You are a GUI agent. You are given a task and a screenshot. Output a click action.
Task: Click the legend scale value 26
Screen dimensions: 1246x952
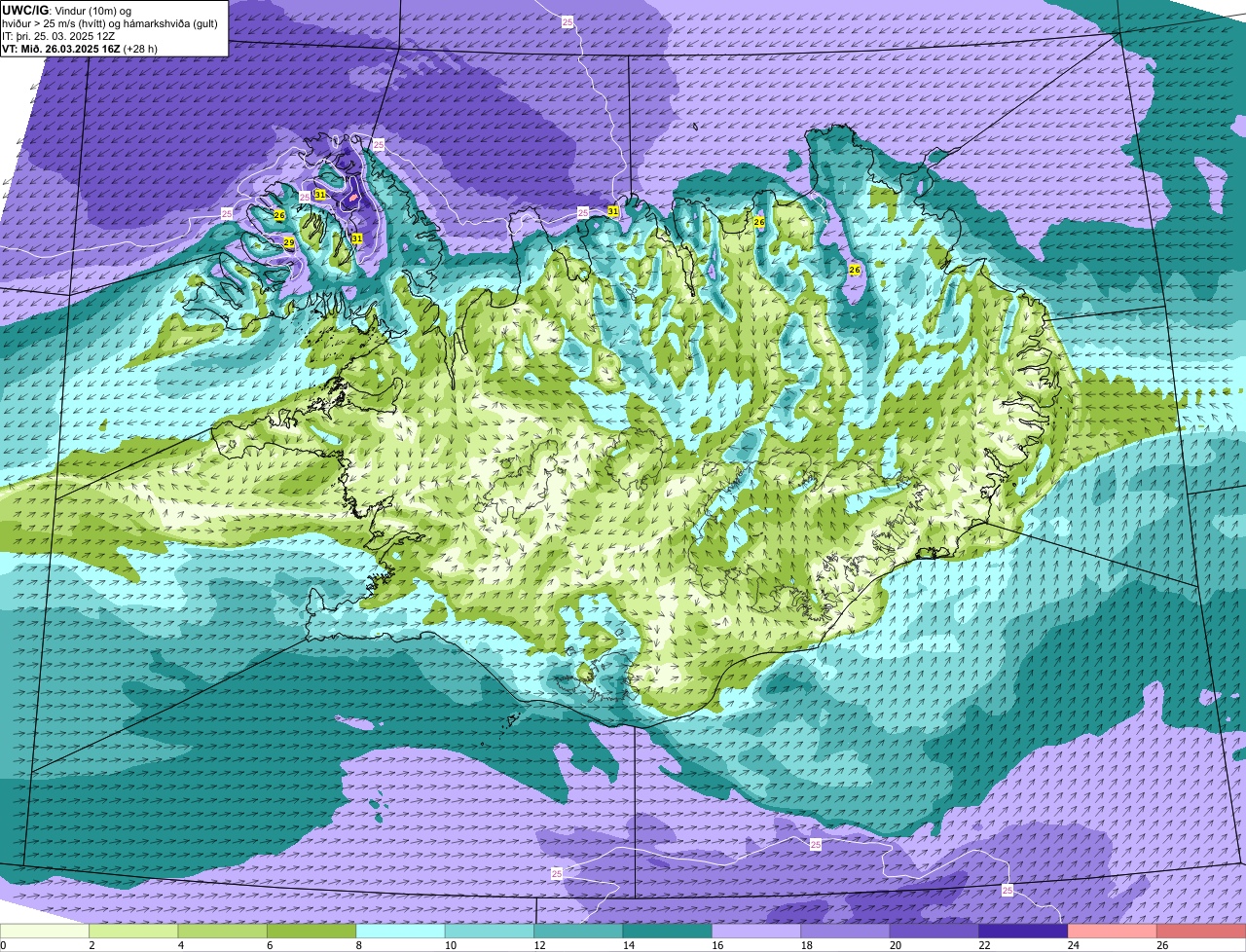pos(1162,945)
